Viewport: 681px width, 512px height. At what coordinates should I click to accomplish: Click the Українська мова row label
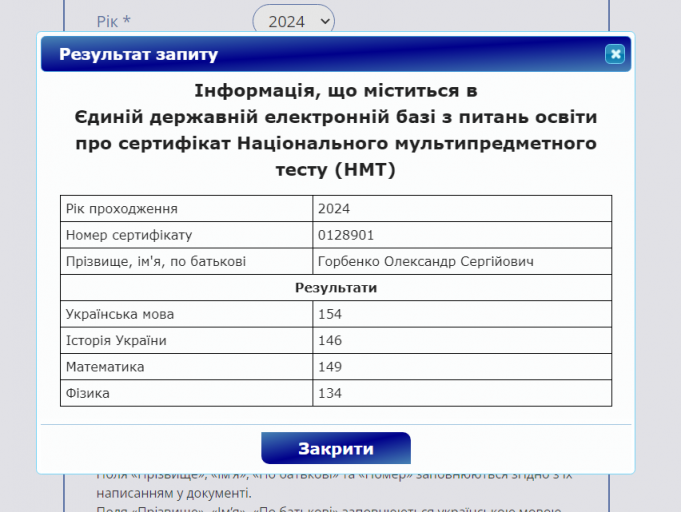click(x=120, y=314)
